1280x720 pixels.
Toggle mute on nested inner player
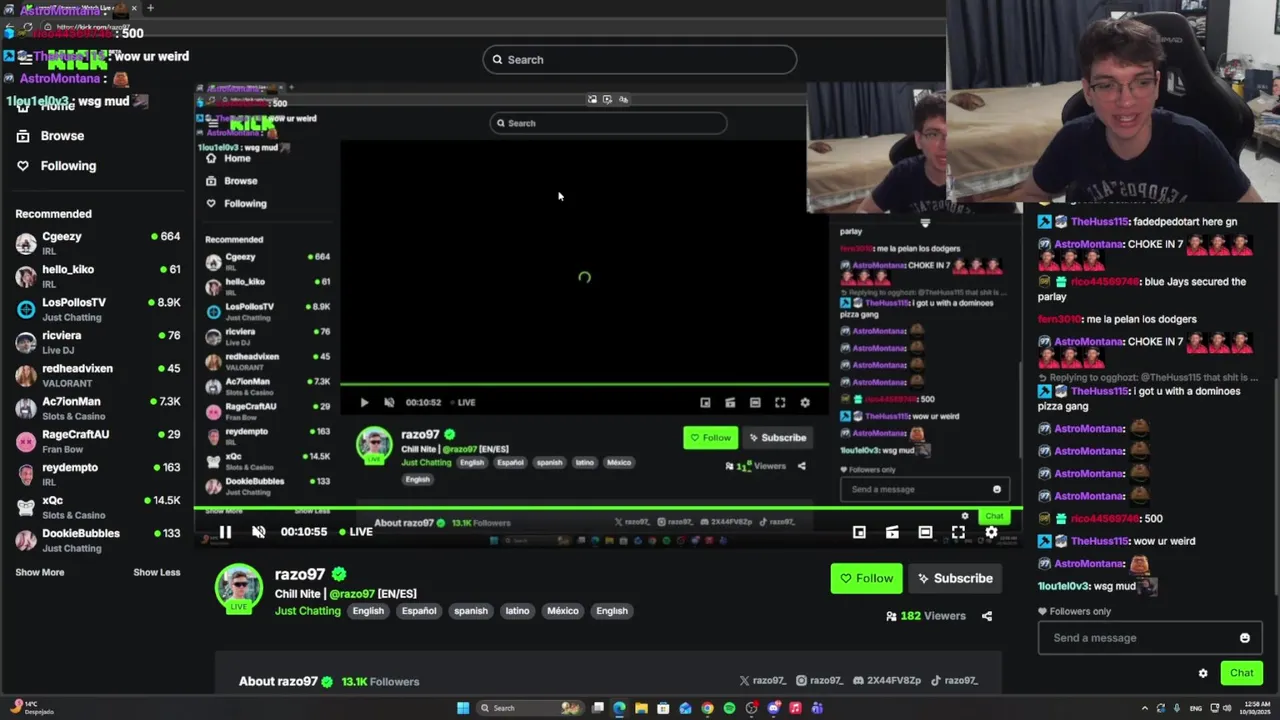coord(389,403)
